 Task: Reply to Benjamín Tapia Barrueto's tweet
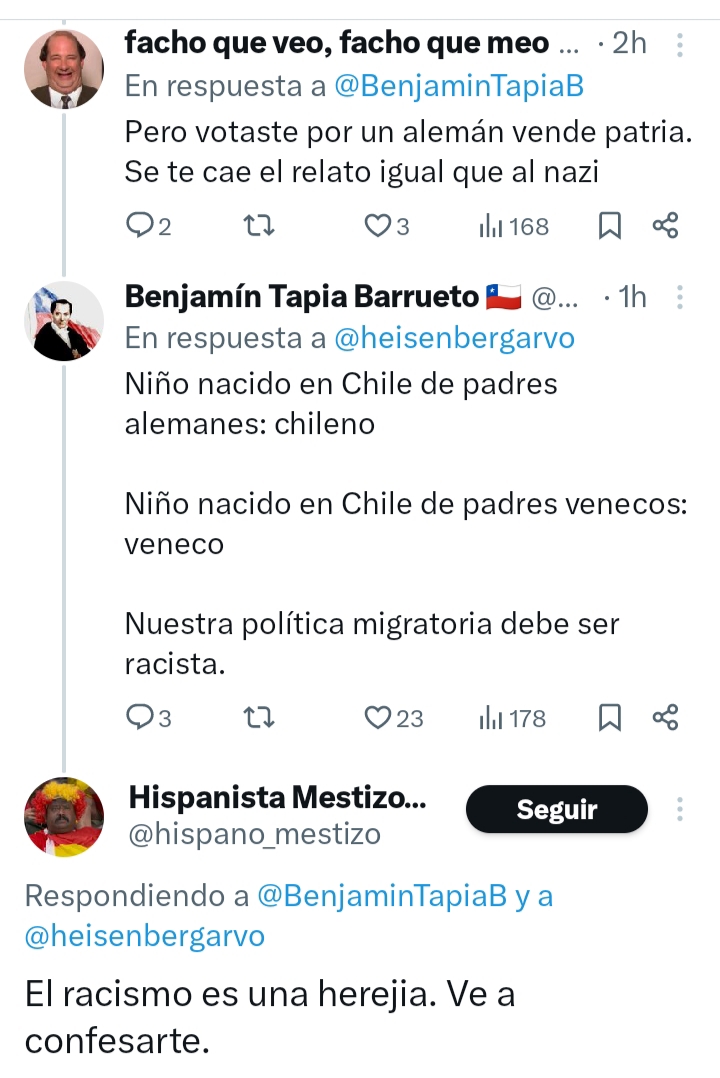point(139,717)
